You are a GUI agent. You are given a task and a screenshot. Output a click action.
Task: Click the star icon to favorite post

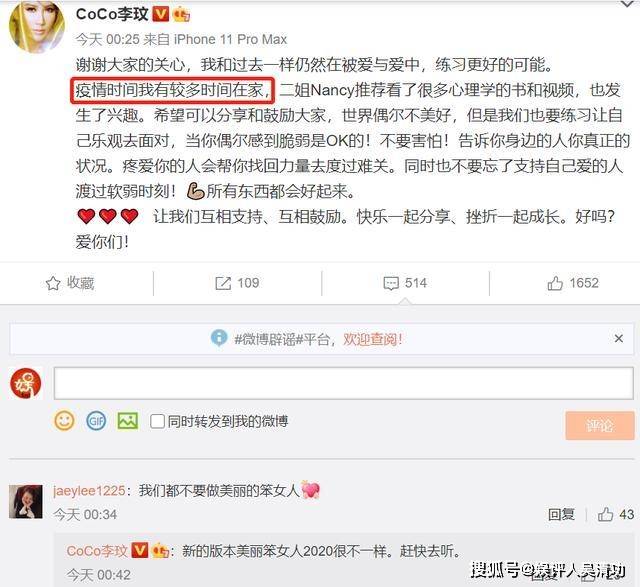point(53,283)
